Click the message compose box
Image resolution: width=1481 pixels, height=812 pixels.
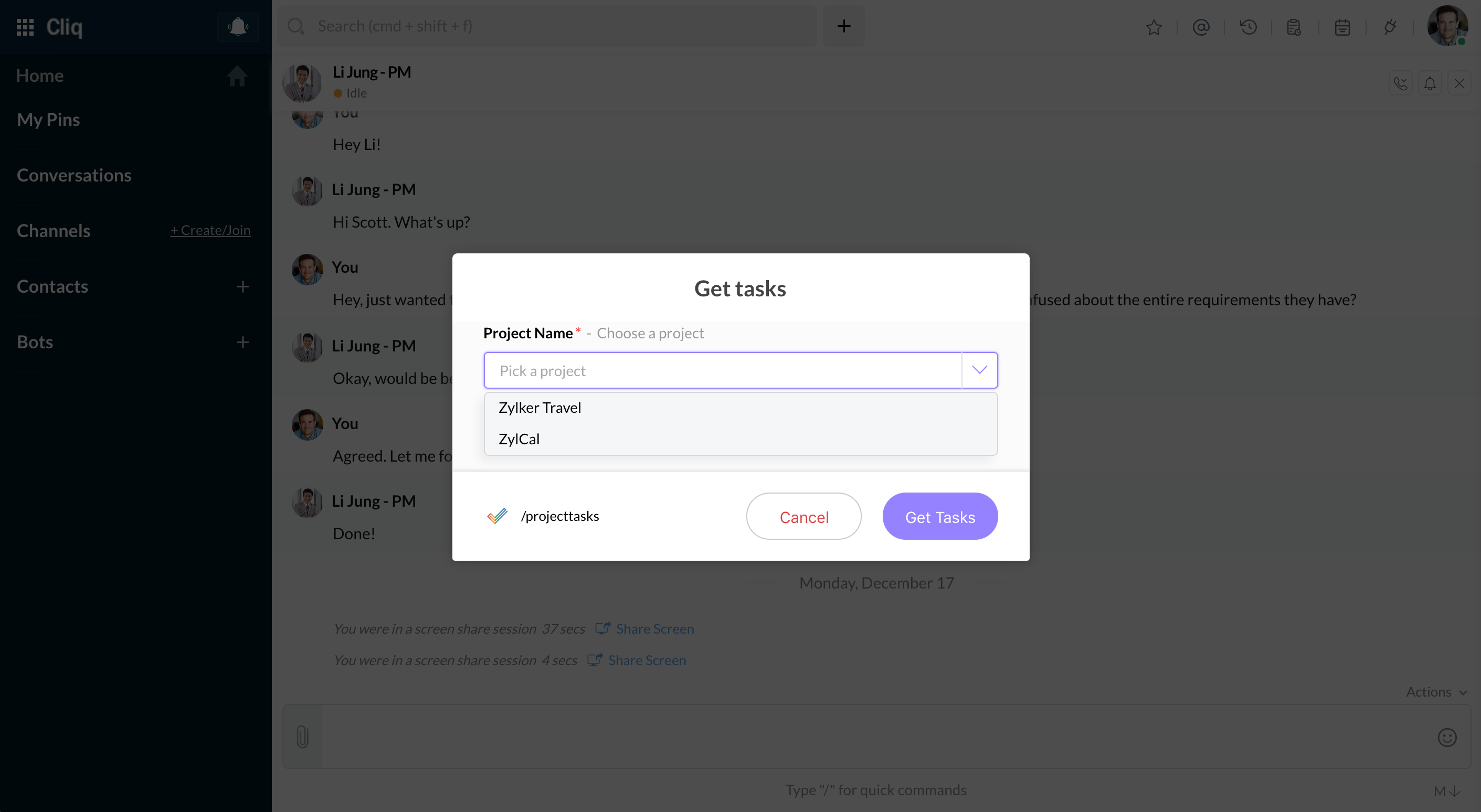pyautogui.click(x=876, y=736)
